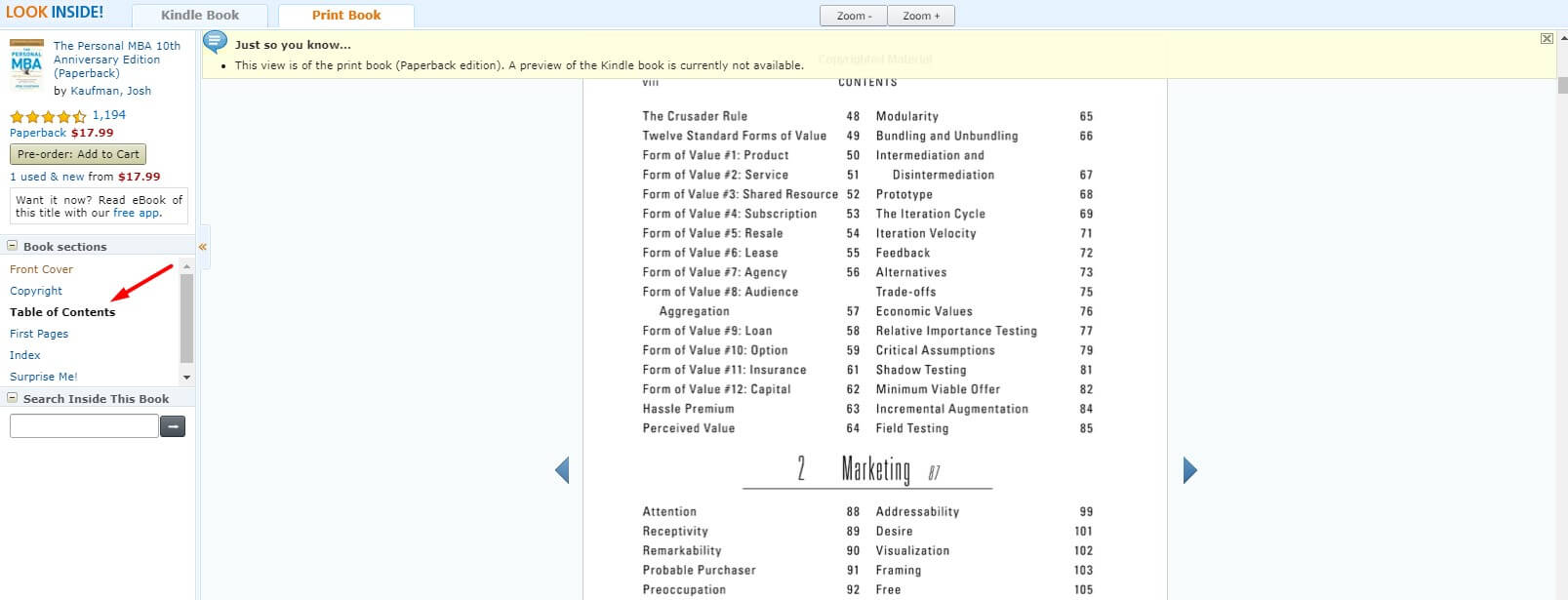Click 'Form of Value #5: Resale'
The width and height of the screenshot is (1568, 600).
[712, 233]
